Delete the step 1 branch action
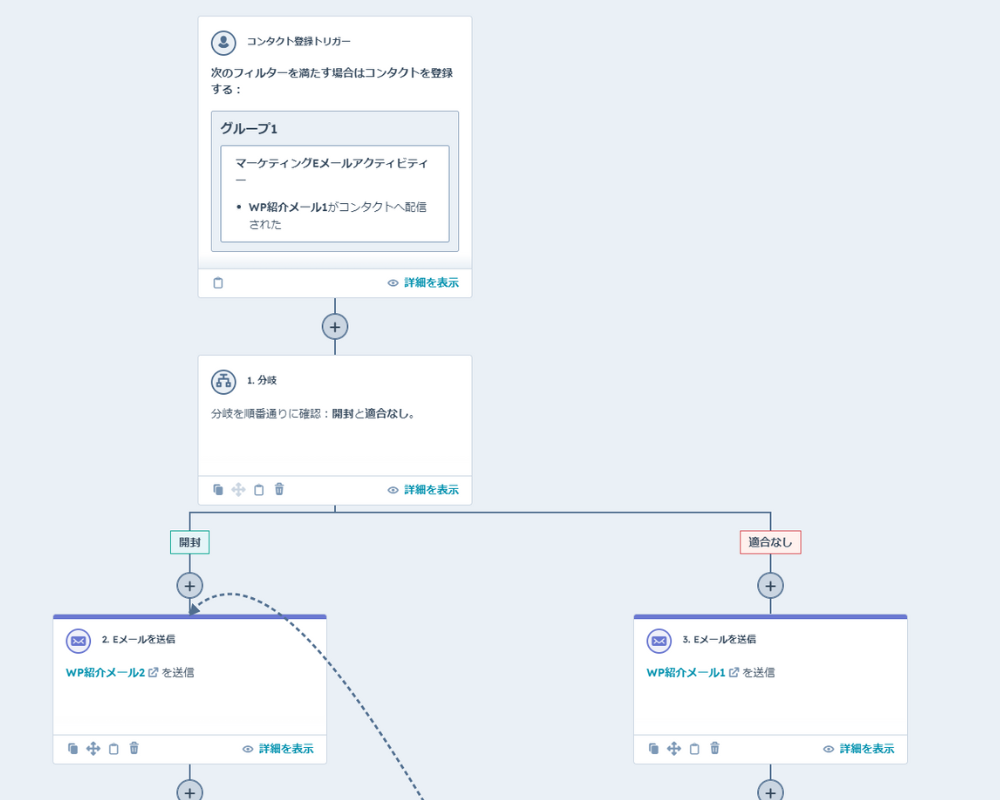The image size is (1000, 800). [279, 490]
